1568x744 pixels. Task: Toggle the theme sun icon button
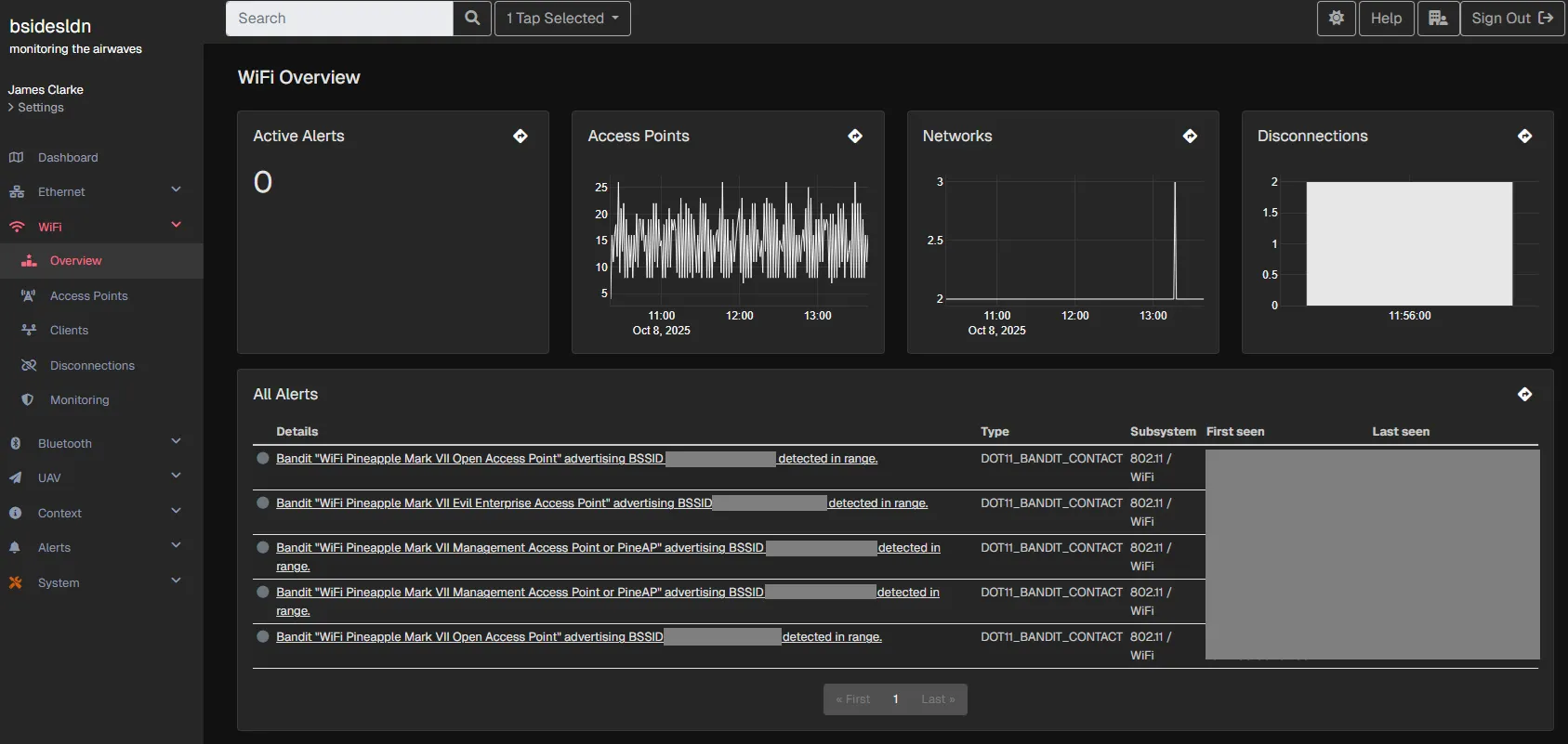pyautogui.click(x=1337, y=19)
